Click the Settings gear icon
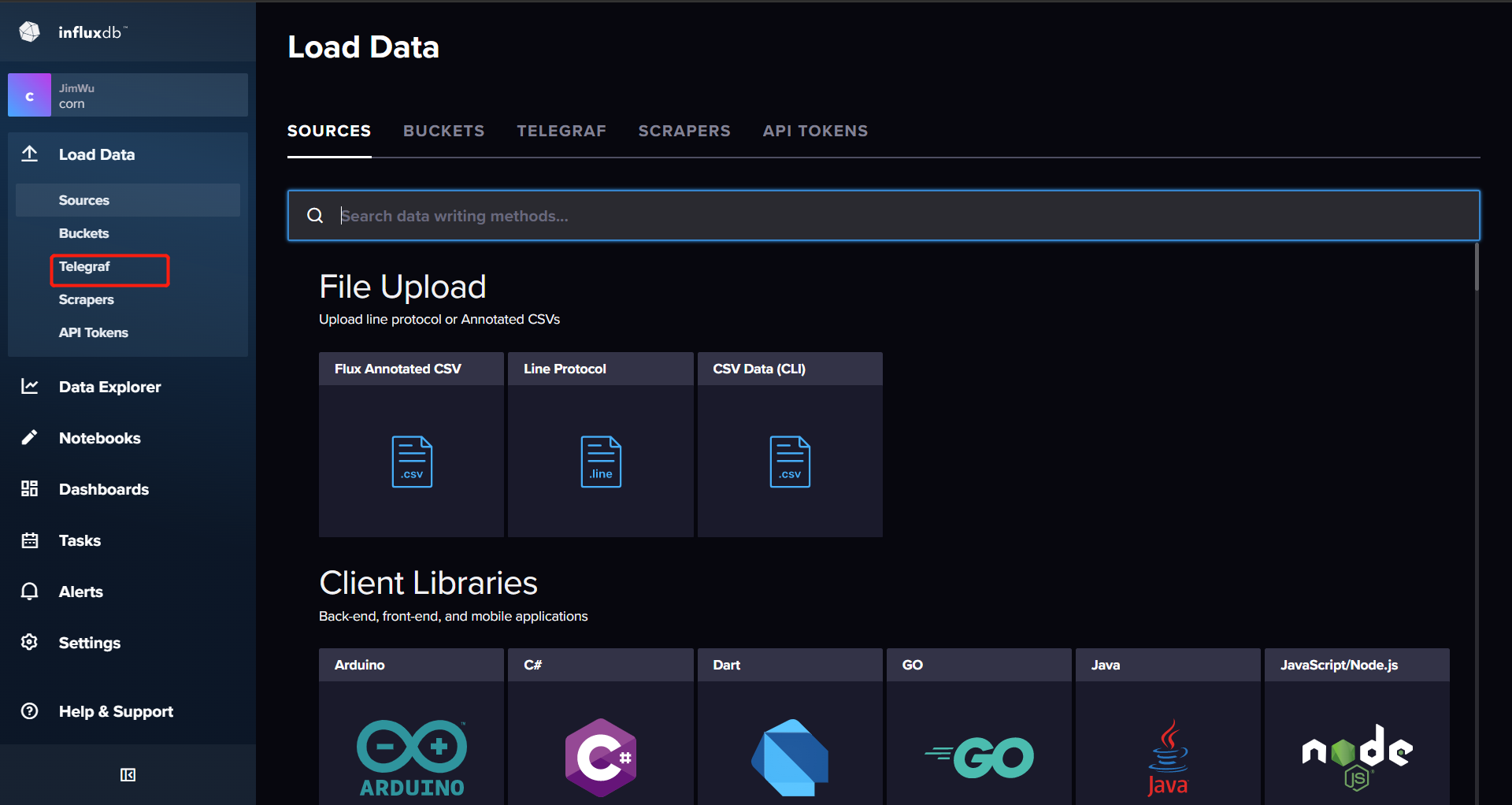Screen dimensions: 1512x805 click(30, 642)
